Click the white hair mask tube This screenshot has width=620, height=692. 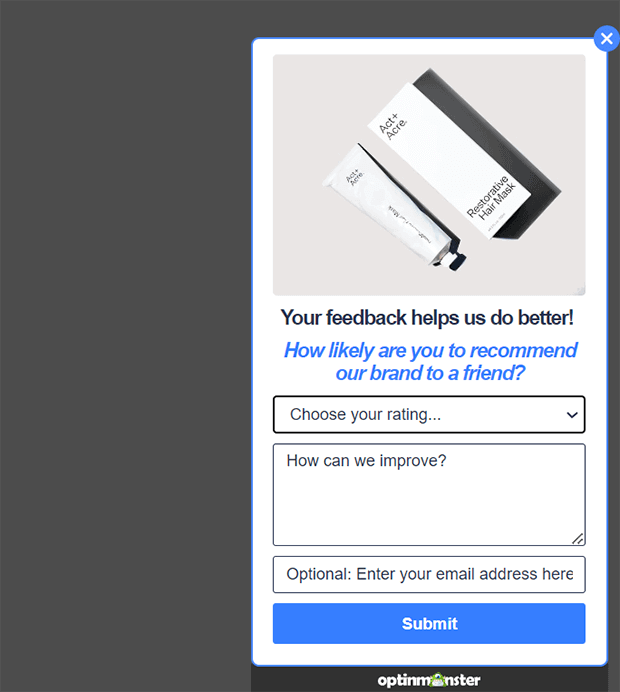click(x=391, y=205)
